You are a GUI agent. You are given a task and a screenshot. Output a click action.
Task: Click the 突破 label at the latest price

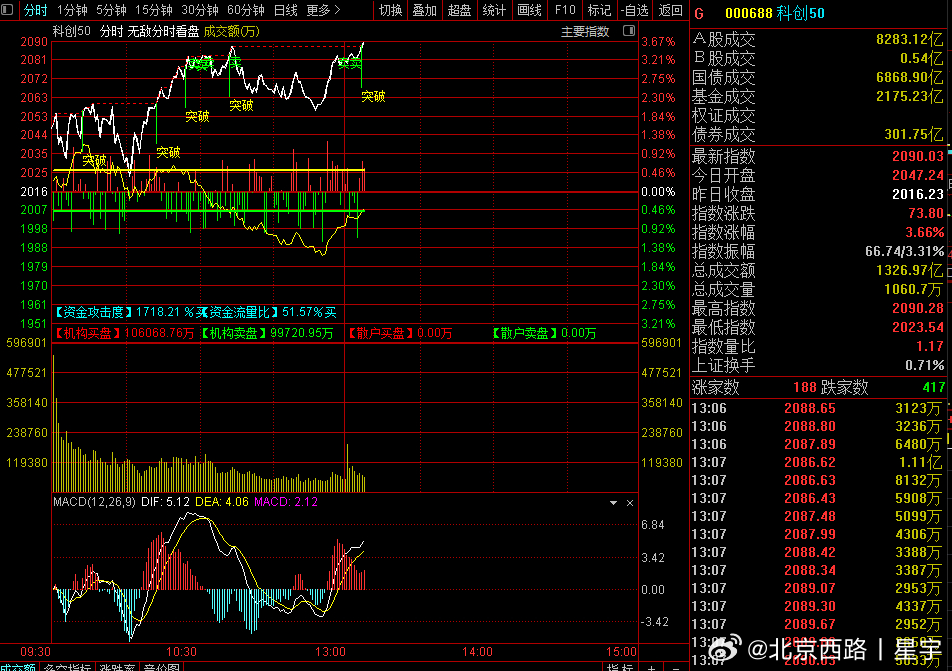click(373, 97)
